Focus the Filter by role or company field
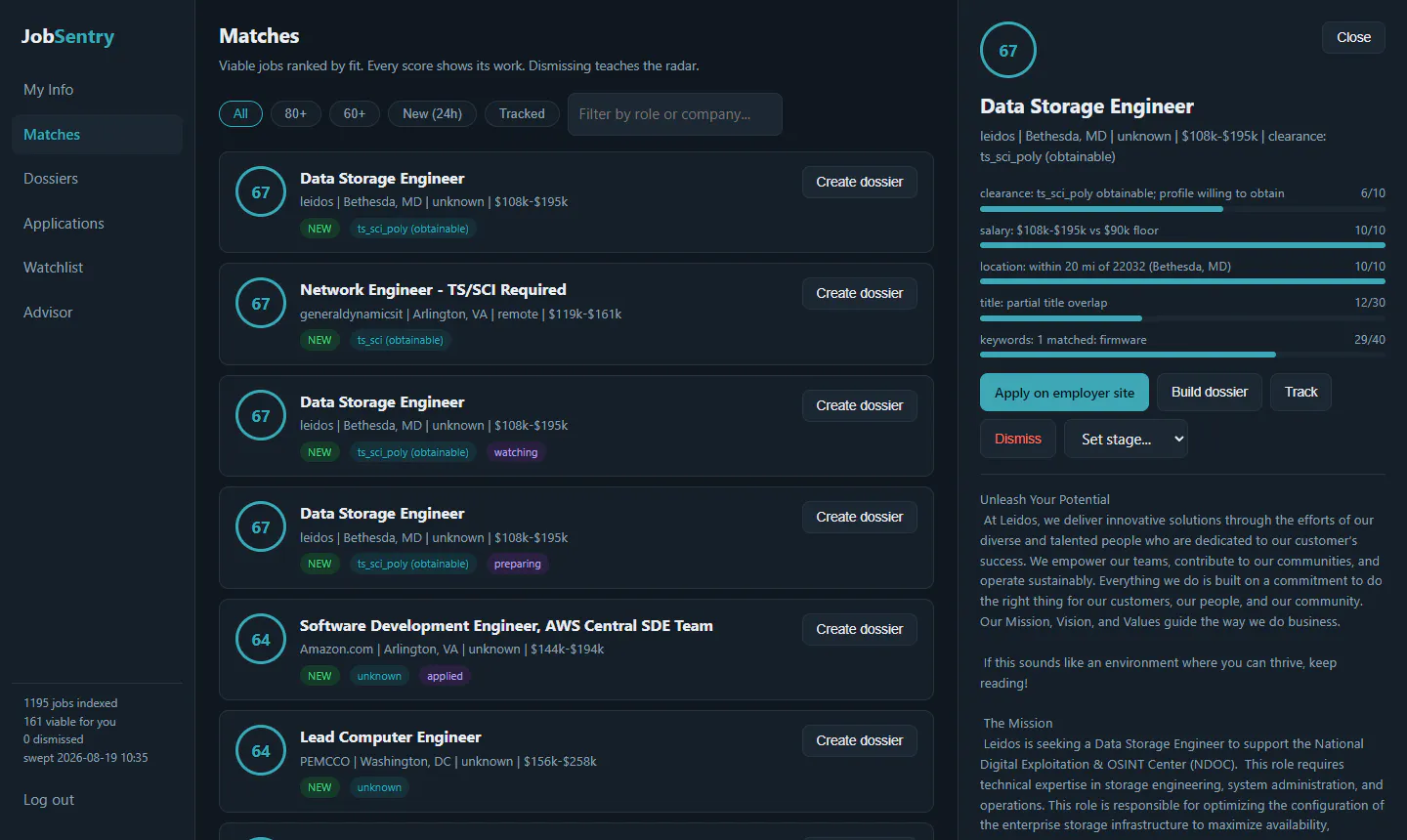This screenshot has height=840, width=1407. [x=675, y=114]
